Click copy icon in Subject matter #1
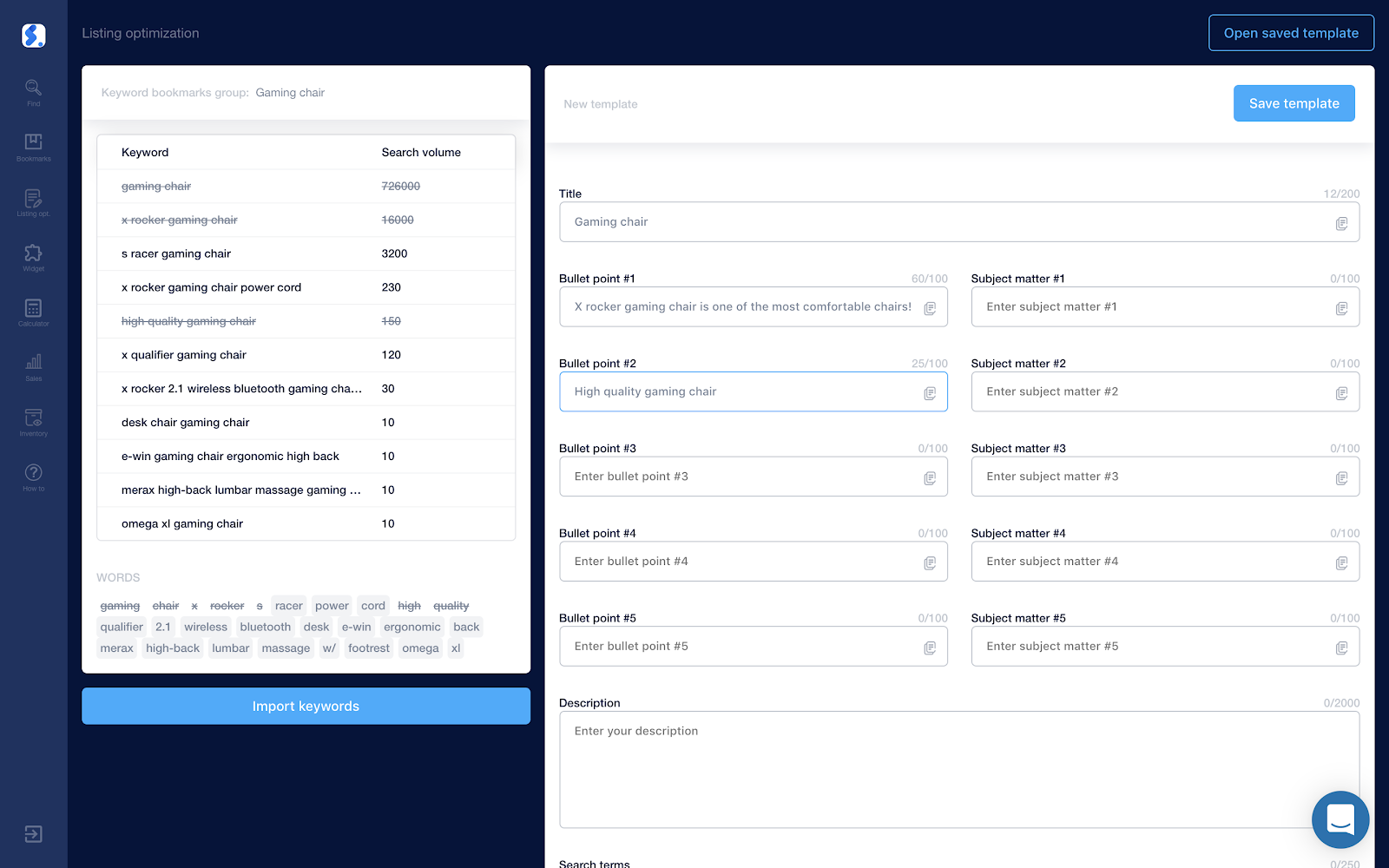 click(1341, 308)
